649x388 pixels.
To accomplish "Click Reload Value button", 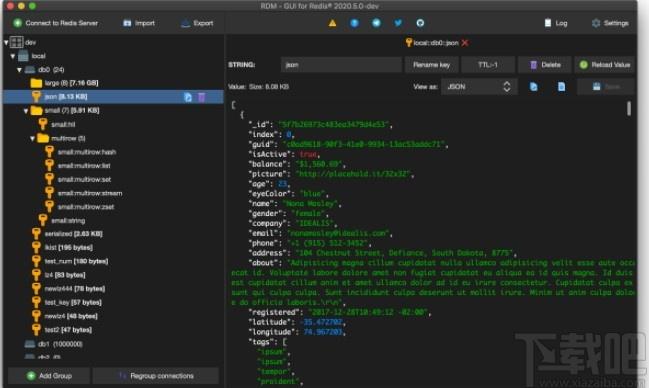I will pyautogui.click(x=604, y=65).
